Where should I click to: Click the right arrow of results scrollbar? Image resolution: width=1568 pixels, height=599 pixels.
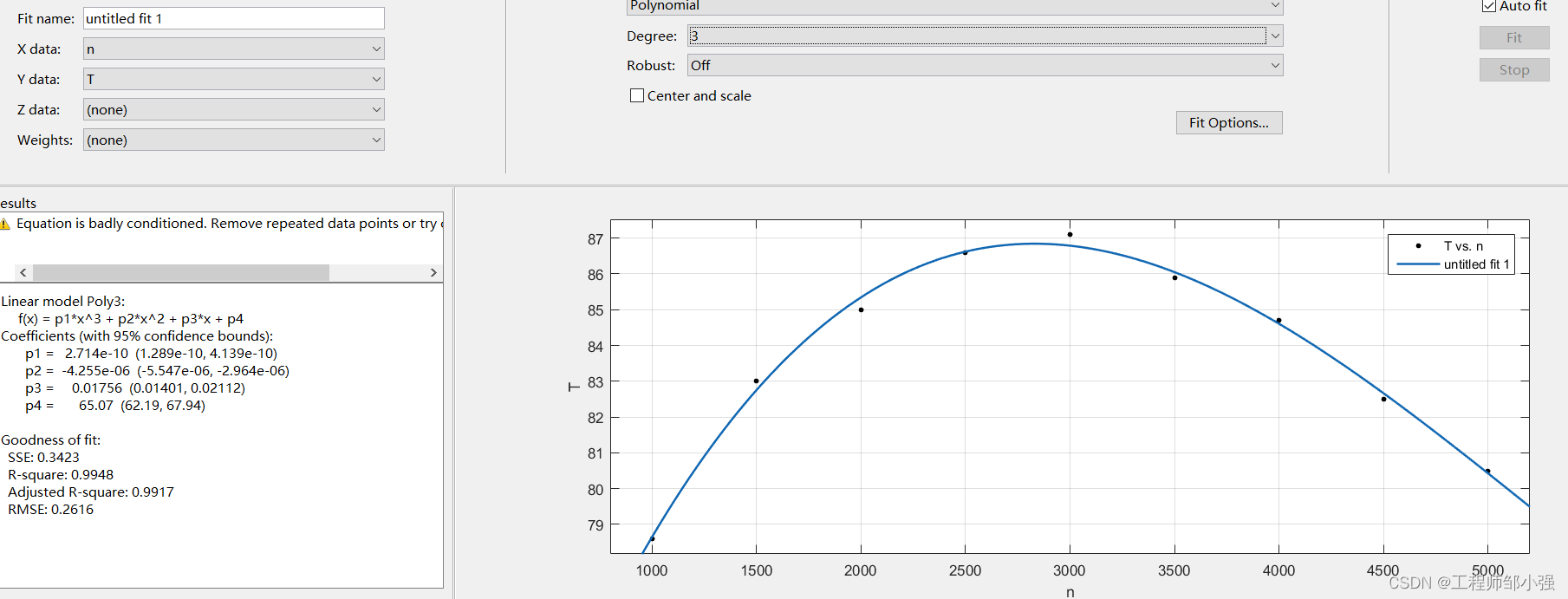[x=433, y=272]
